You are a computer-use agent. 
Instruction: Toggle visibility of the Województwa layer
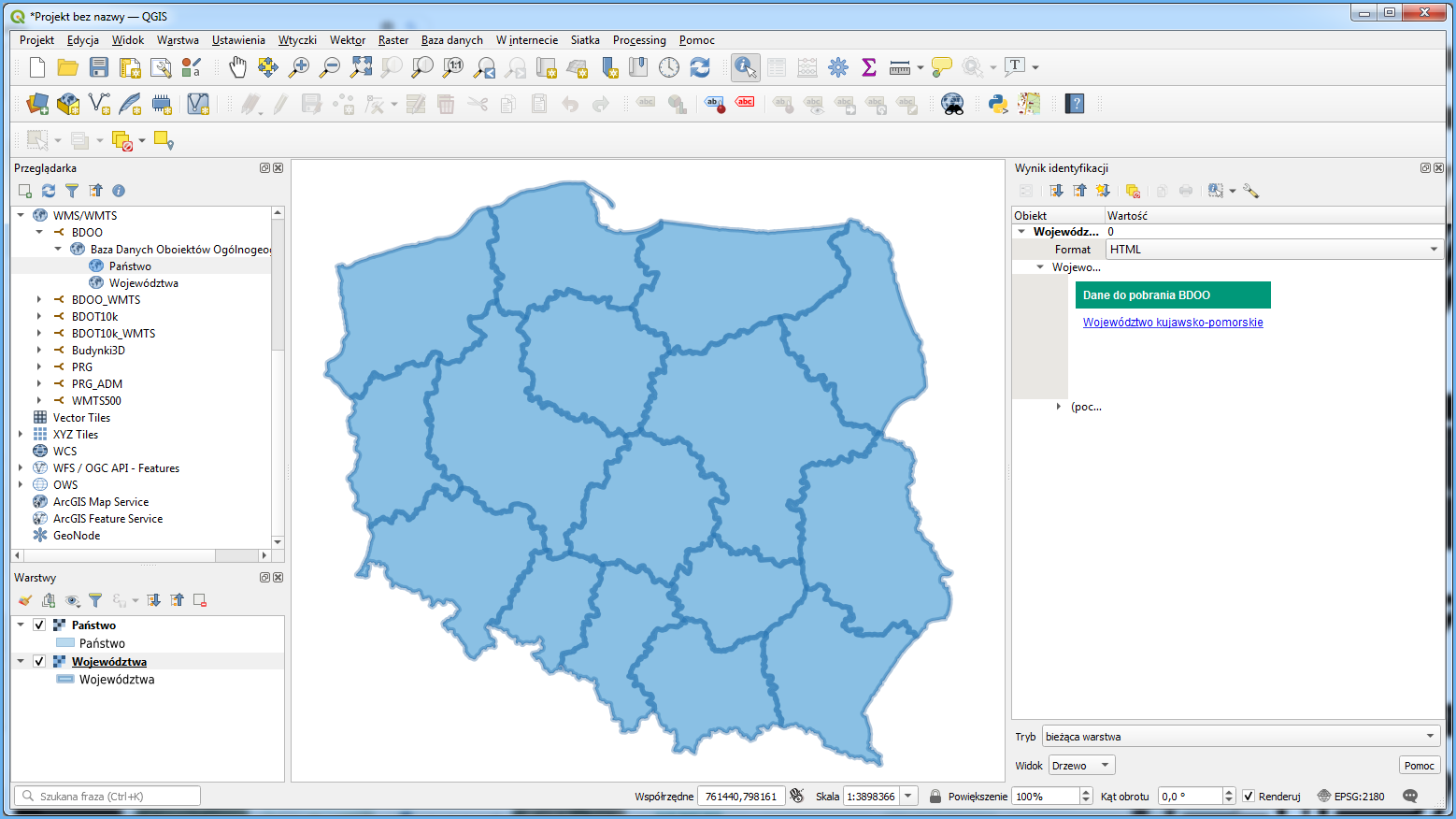pos(39,661)
